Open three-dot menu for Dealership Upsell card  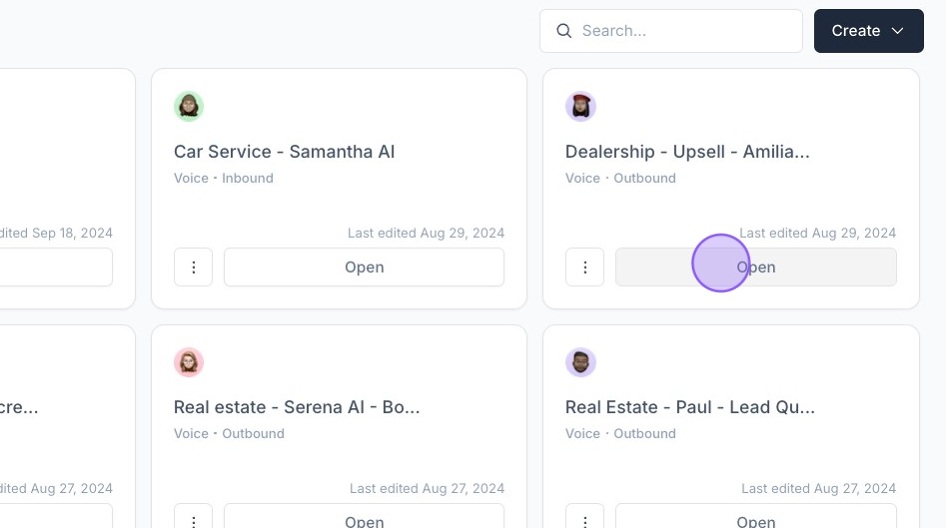tap(585, 267)
